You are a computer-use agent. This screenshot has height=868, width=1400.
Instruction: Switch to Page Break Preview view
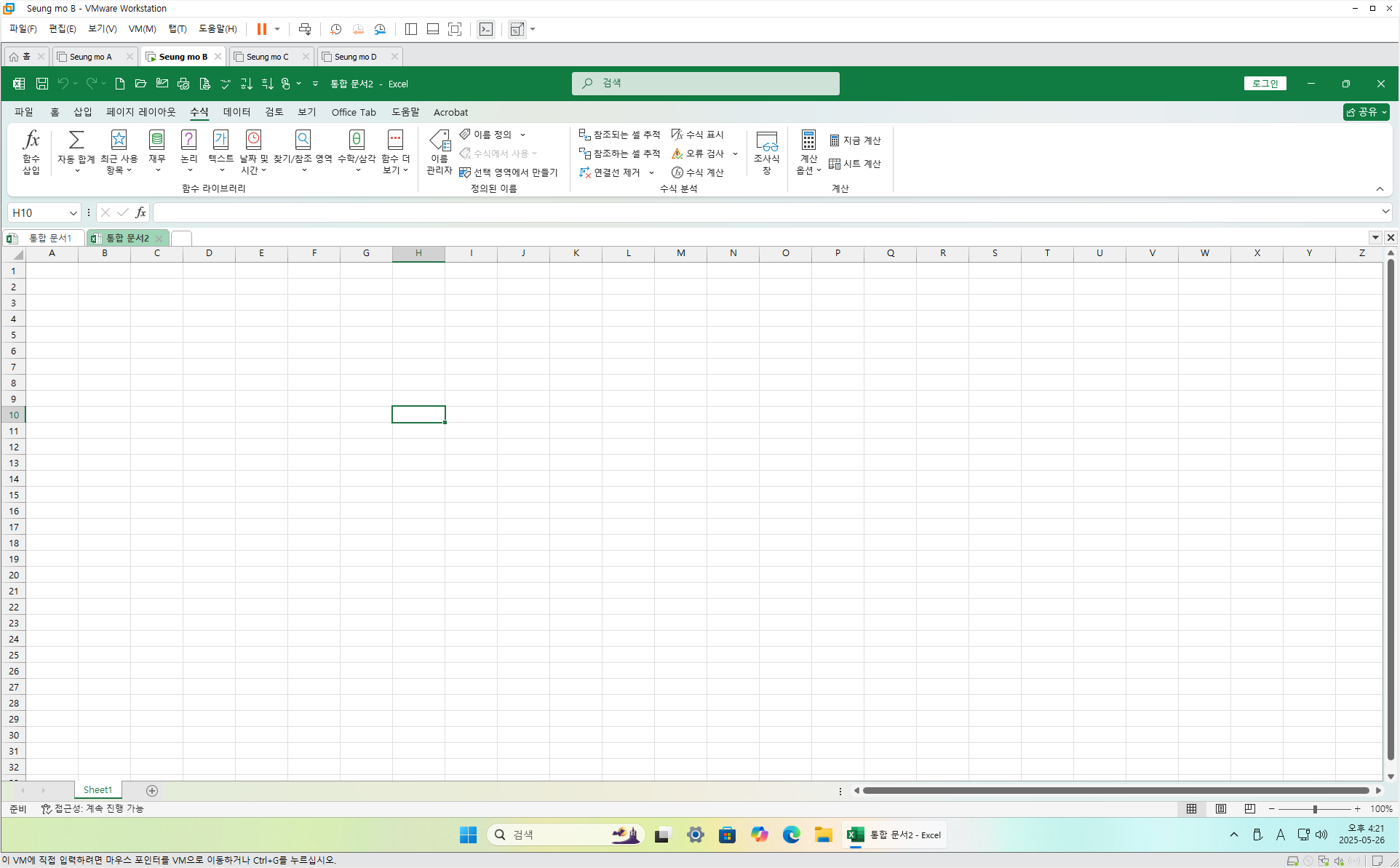(1250, 809)
